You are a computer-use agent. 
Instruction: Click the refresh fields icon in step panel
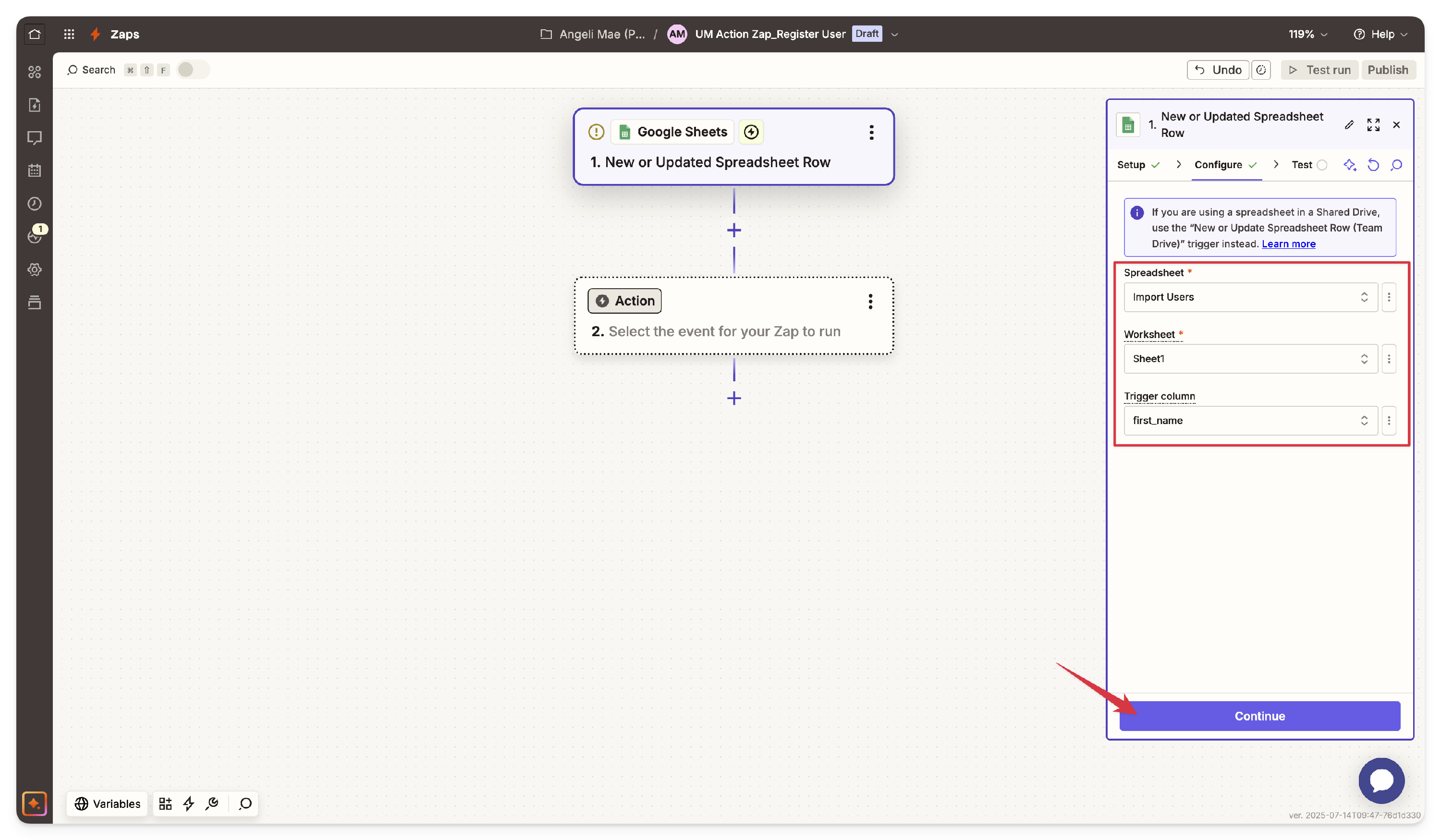(x=1373, y=165)
